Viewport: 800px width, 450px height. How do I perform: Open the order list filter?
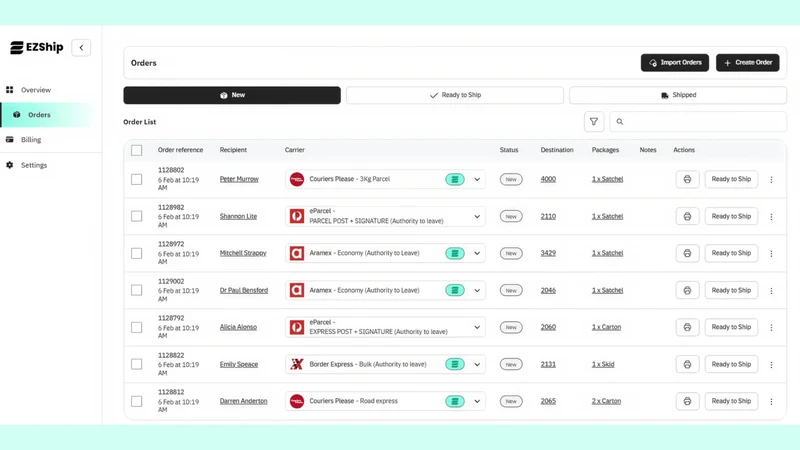point(594,122)
